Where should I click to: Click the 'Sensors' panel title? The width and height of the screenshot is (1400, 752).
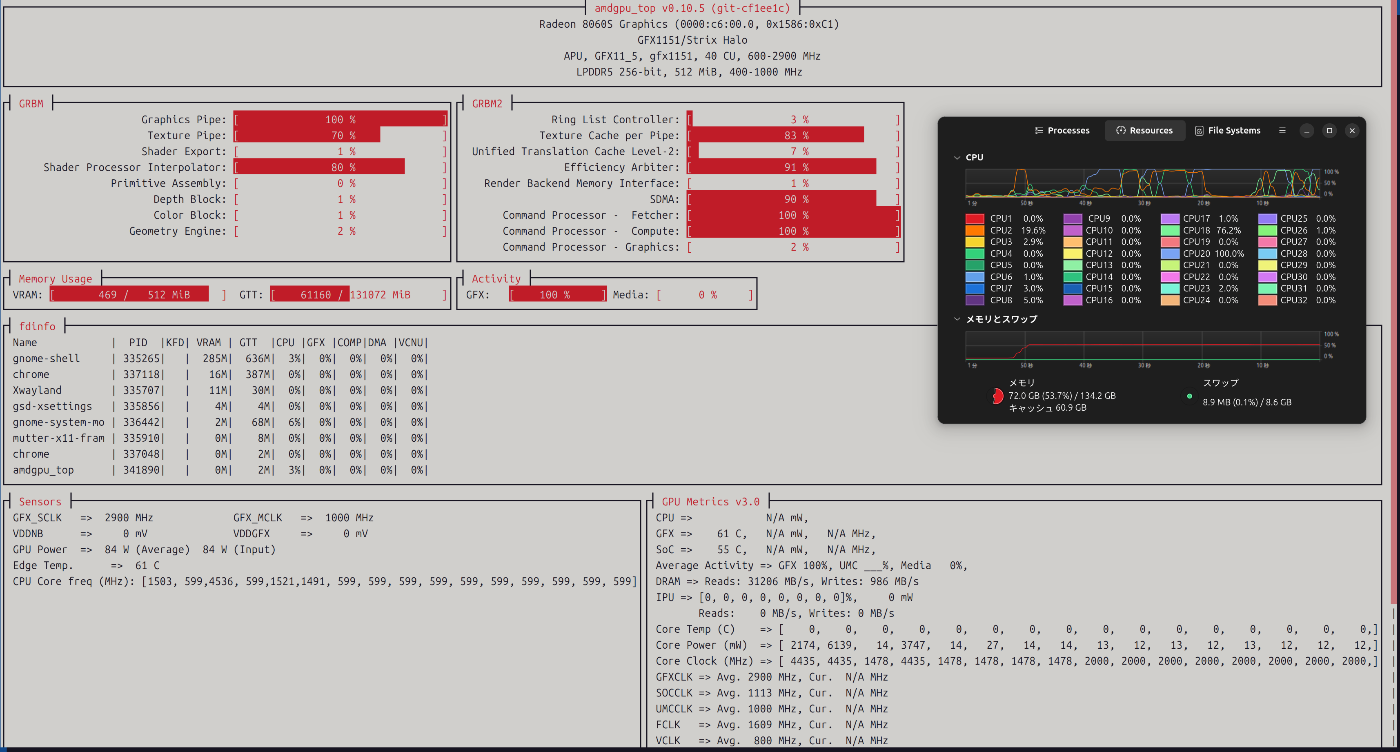pos(40,502)
